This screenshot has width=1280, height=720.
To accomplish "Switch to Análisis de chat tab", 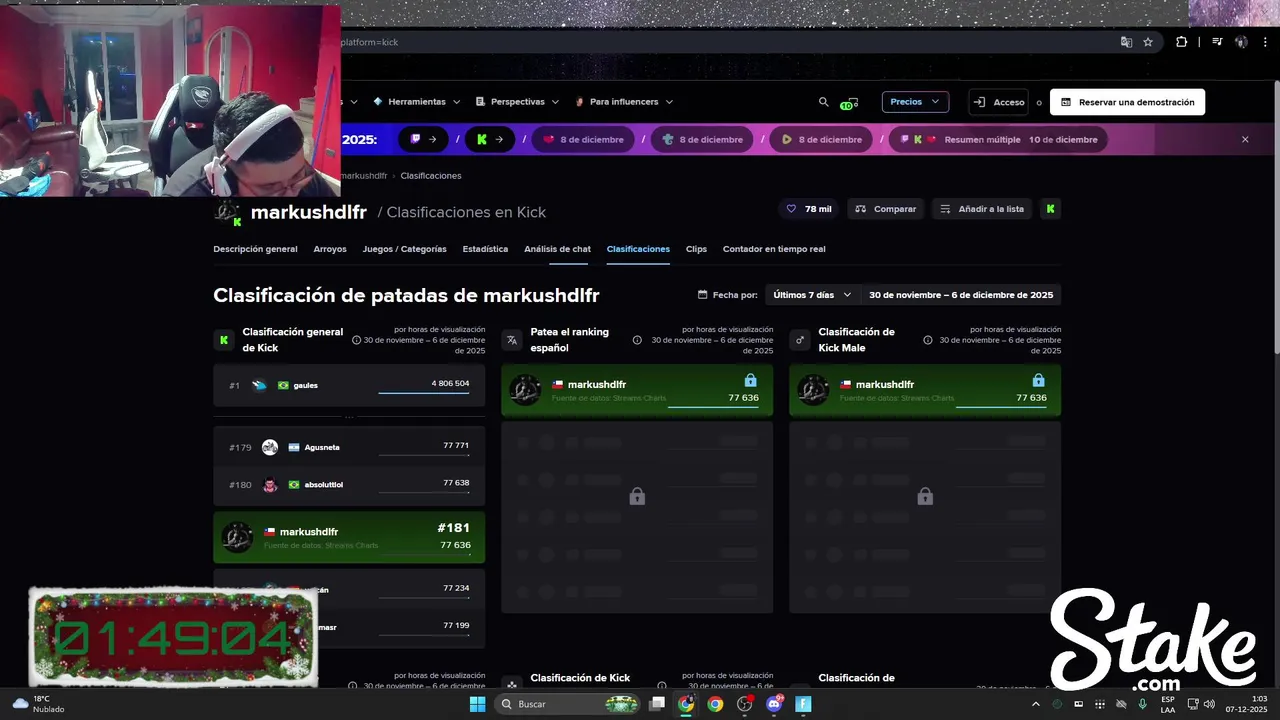I will point(557,249).
